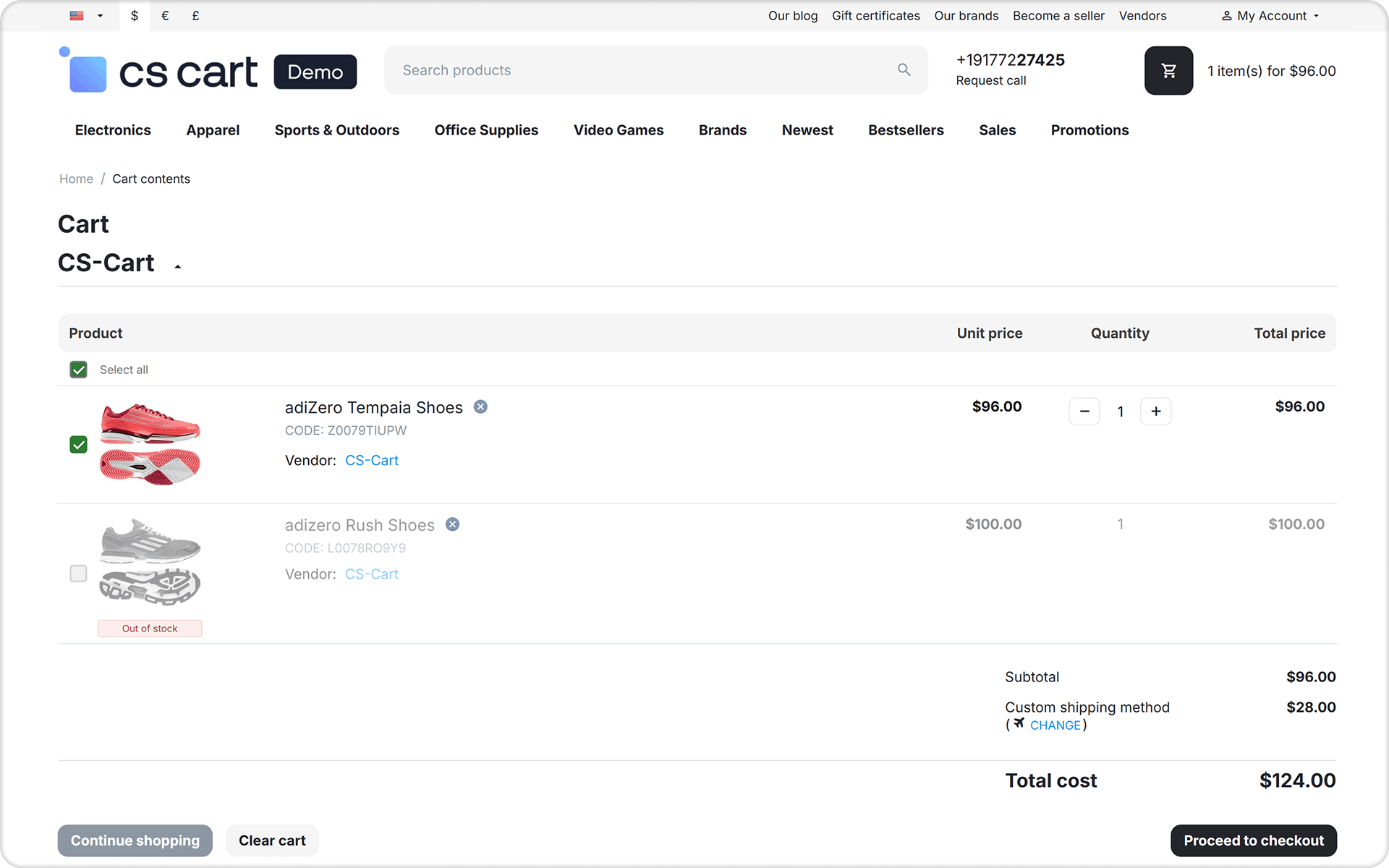Go to the Newest products

click(807, 130)
